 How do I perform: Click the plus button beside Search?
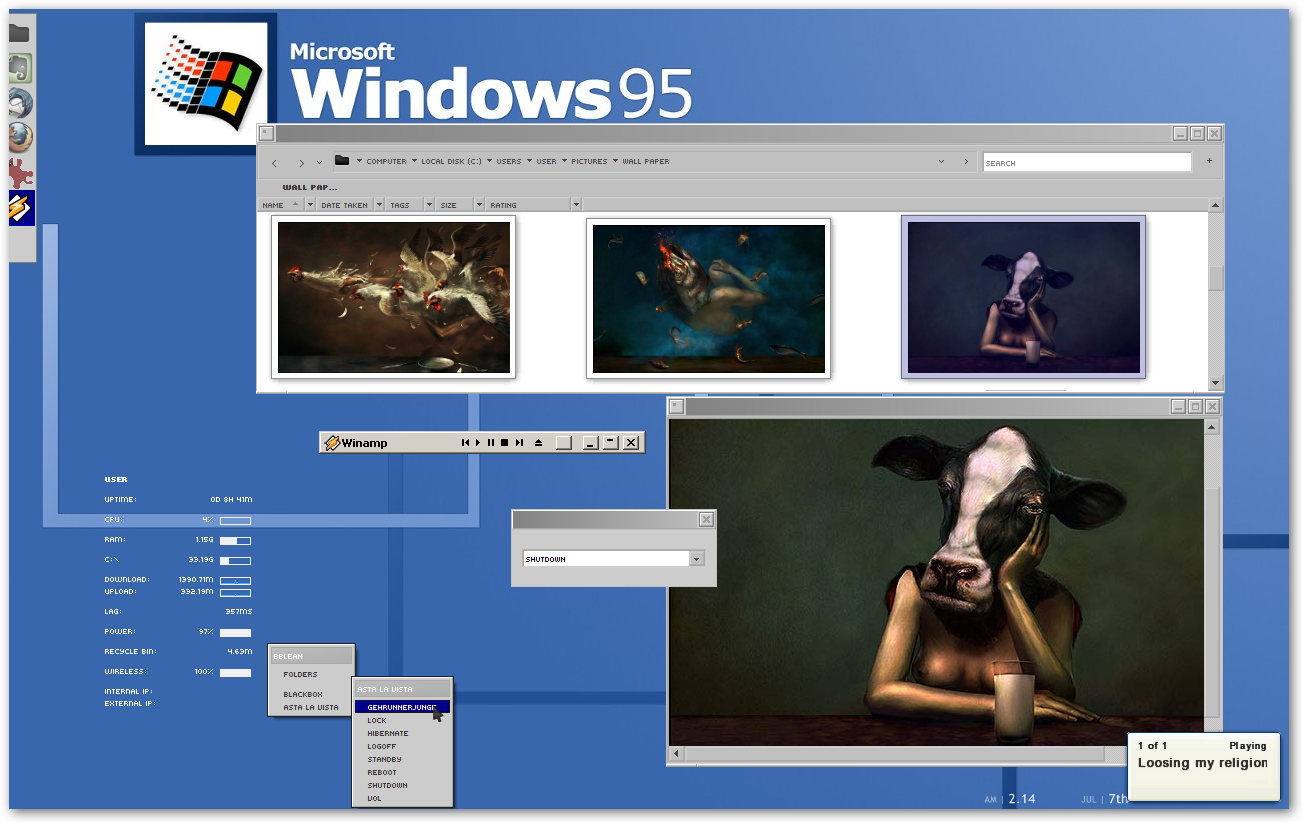click(x=1209, y=161)
